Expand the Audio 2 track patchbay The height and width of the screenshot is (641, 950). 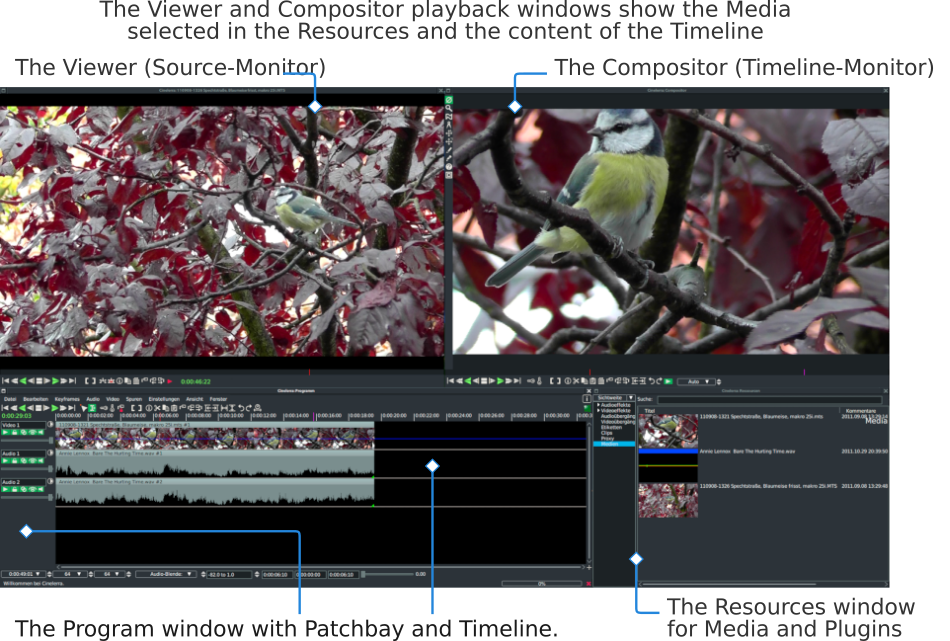(50, 481)
